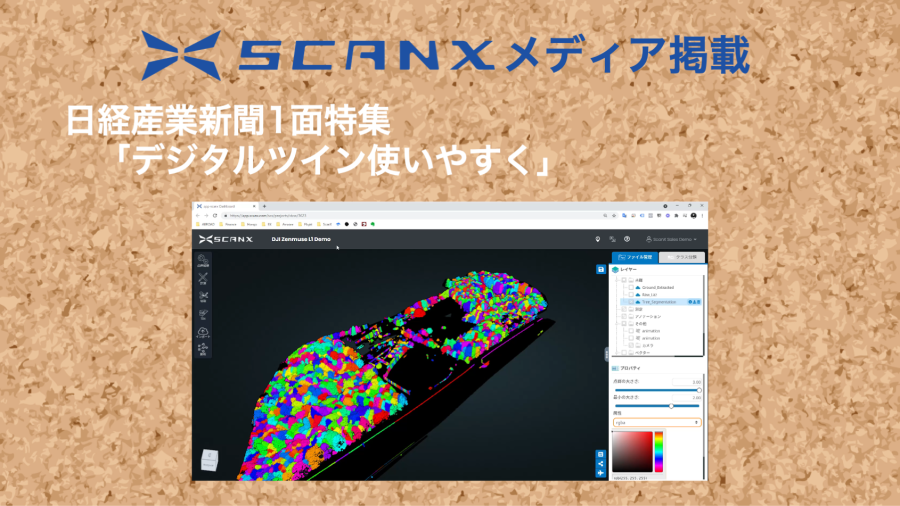Open the help question-mark icon in header

coord(627,239)
